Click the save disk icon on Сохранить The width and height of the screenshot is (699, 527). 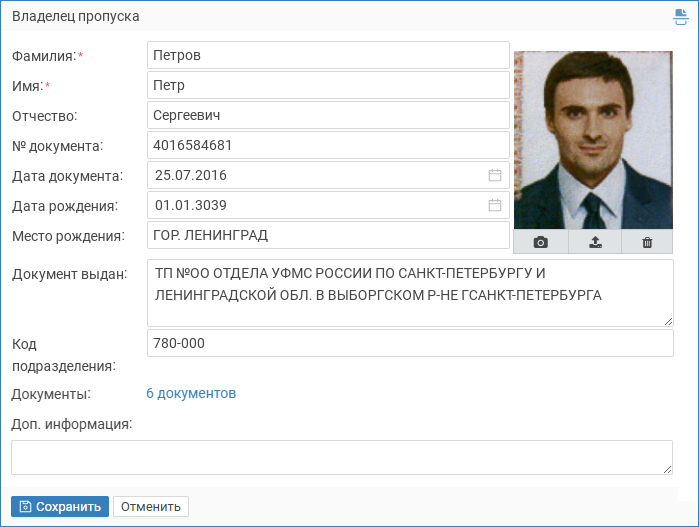pyautogui.click(x=25, y=506)
